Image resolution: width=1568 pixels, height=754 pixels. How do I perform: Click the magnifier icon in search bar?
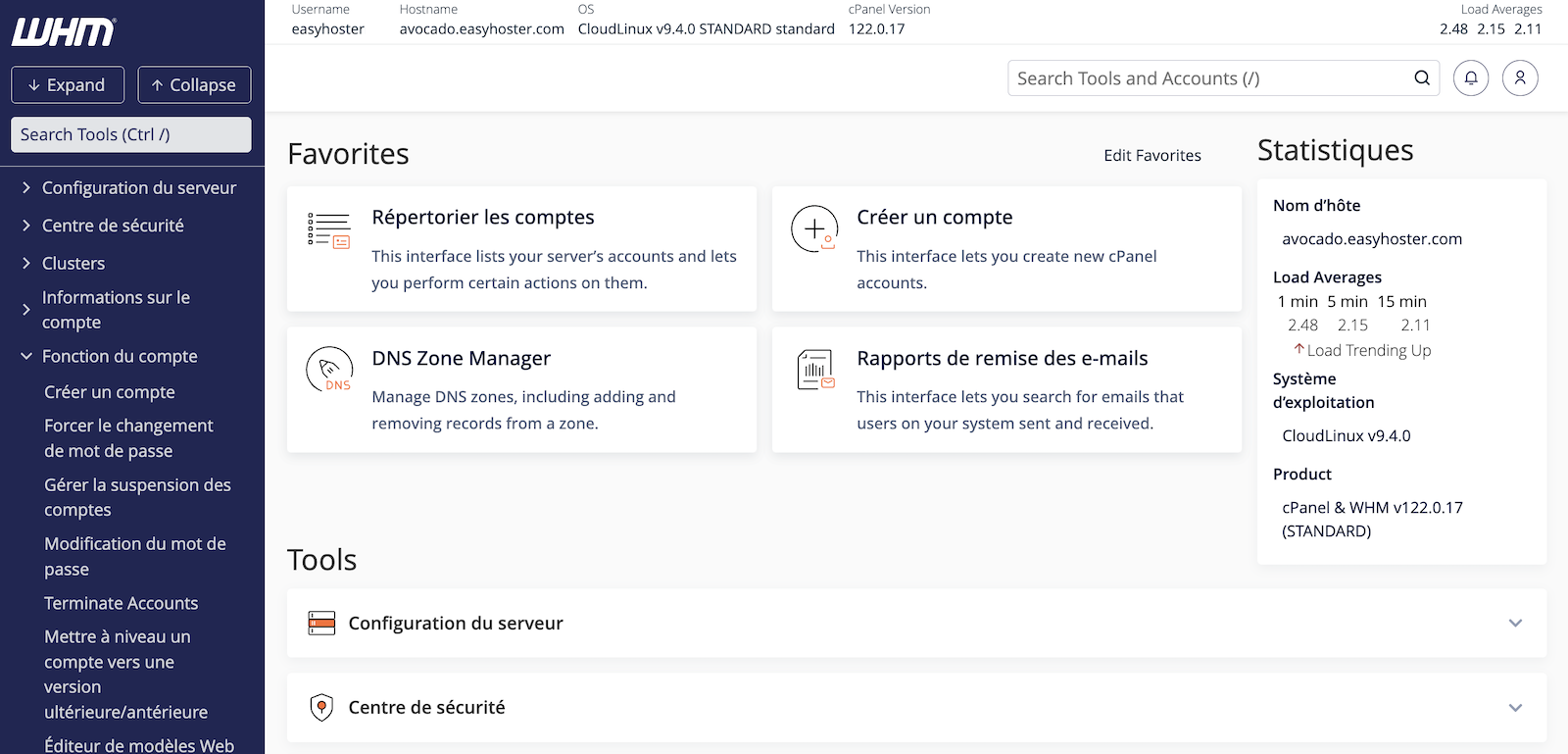(1422, 78)
